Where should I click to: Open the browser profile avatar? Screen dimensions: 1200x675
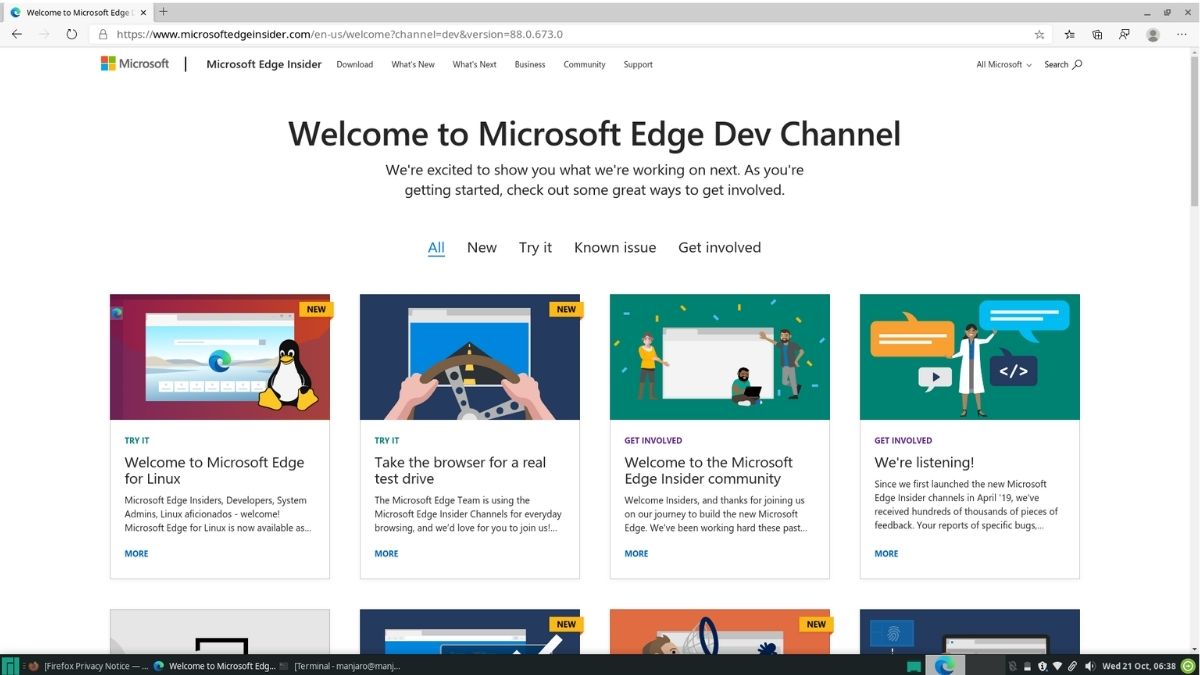point(1152,33)
